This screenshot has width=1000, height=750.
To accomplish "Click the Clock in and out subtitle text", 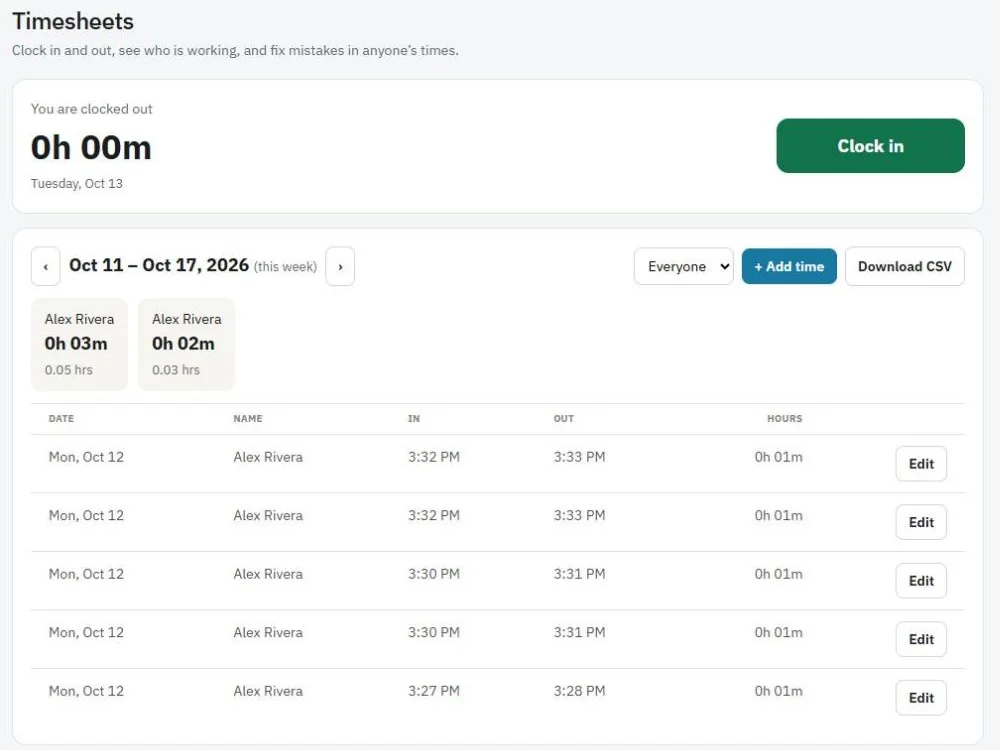I will (x=235, y=50).
